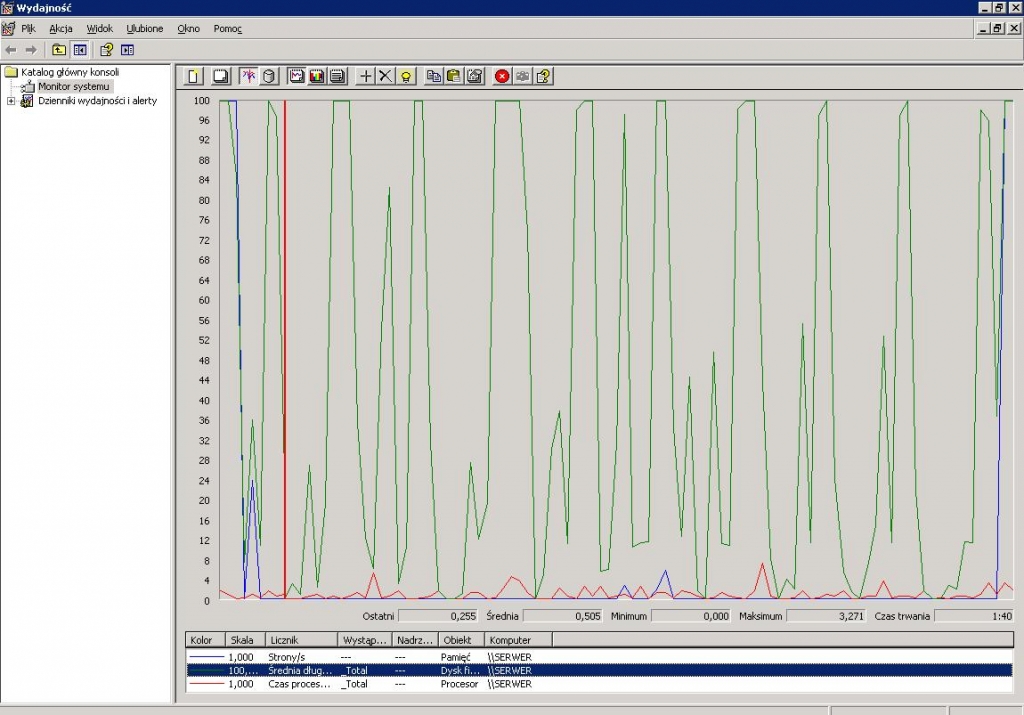
Task: Open the Plik menu
Action: pyautogui.click(x=28, y=29)
